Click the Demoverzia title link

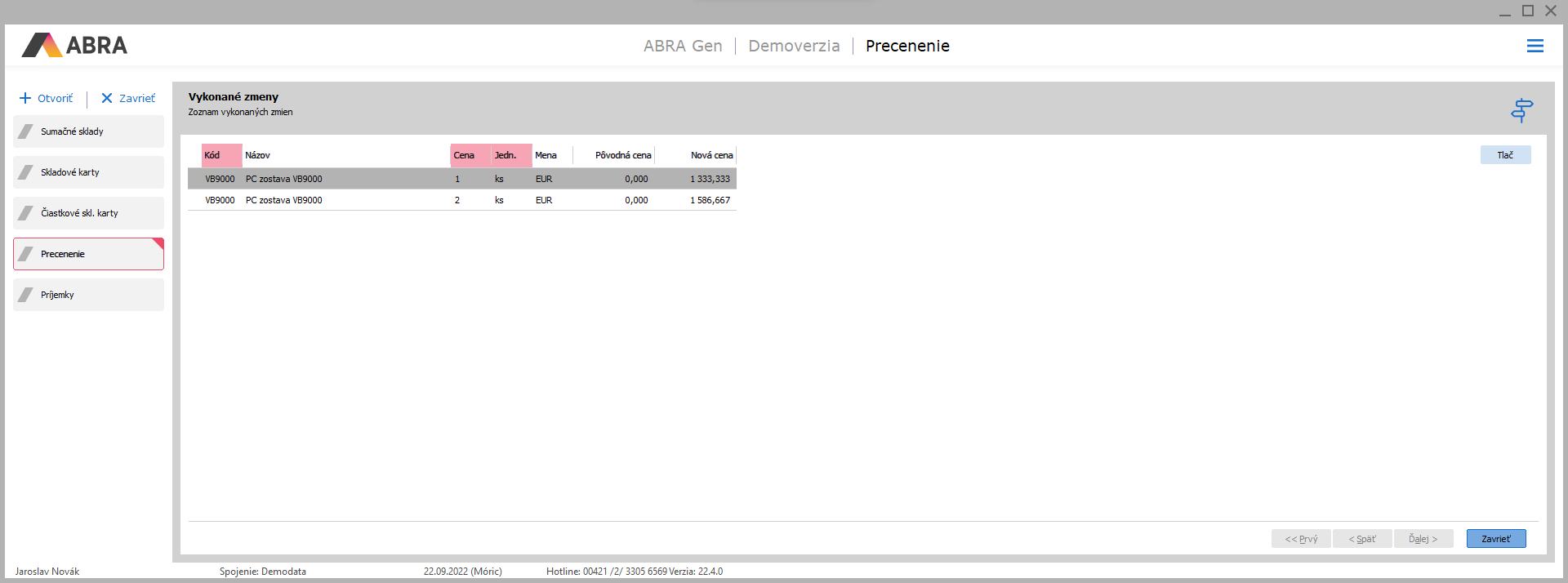[794, 47]
